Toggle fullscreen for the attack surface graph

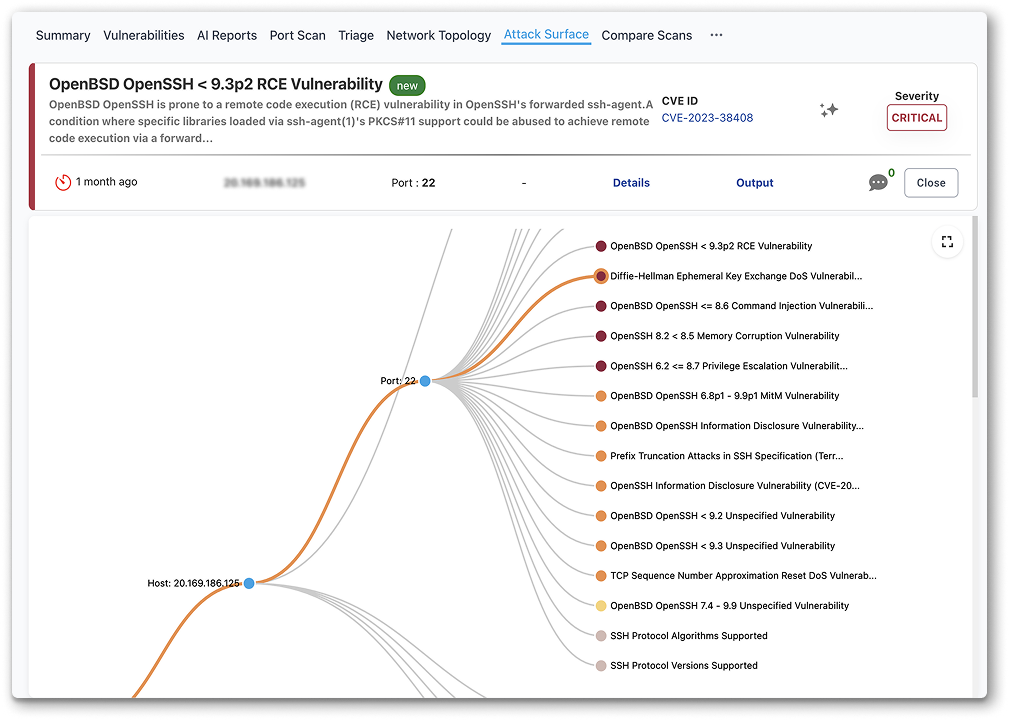(947, 242)
